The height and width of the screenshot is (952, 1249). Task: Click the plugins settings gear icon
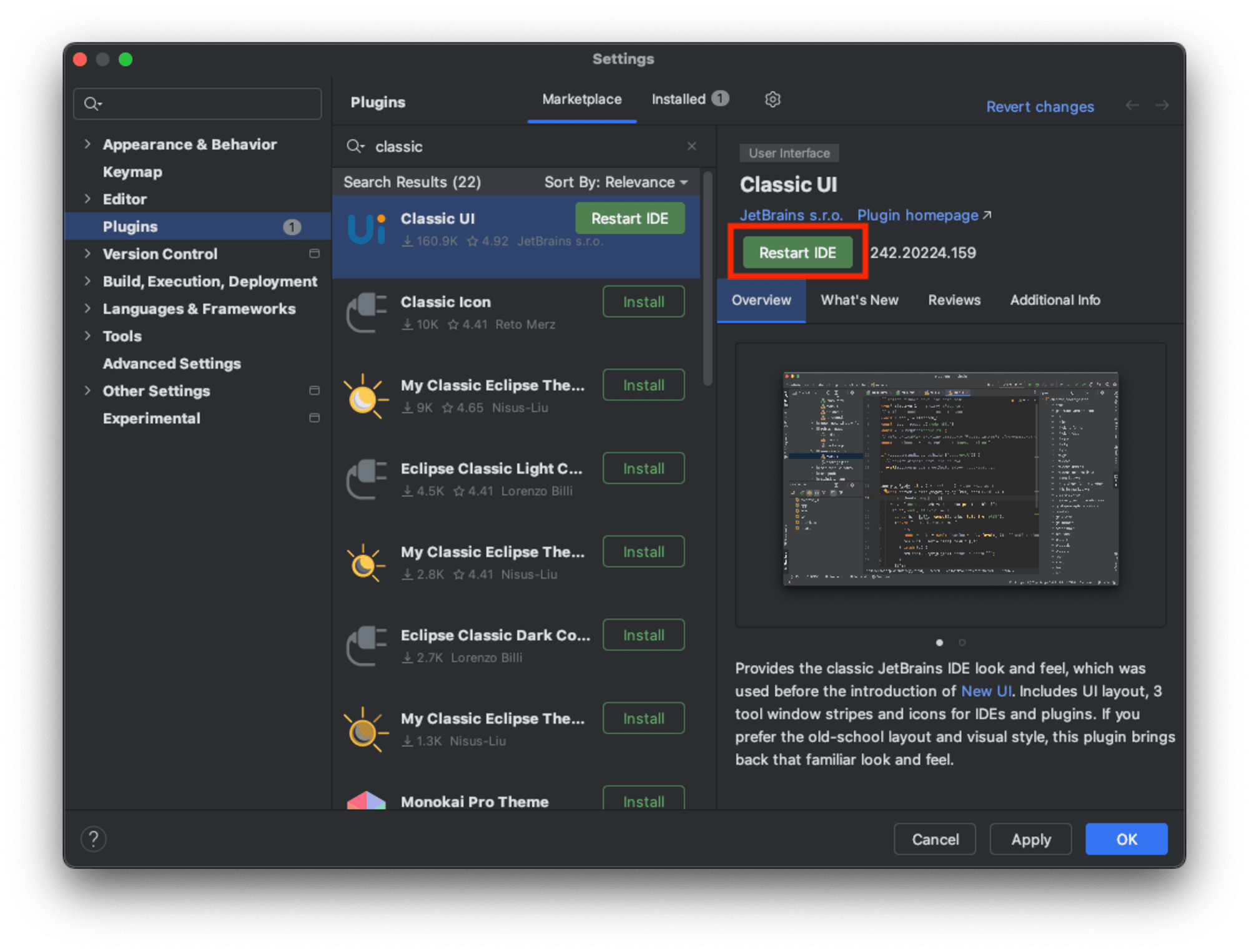[773, 99]
